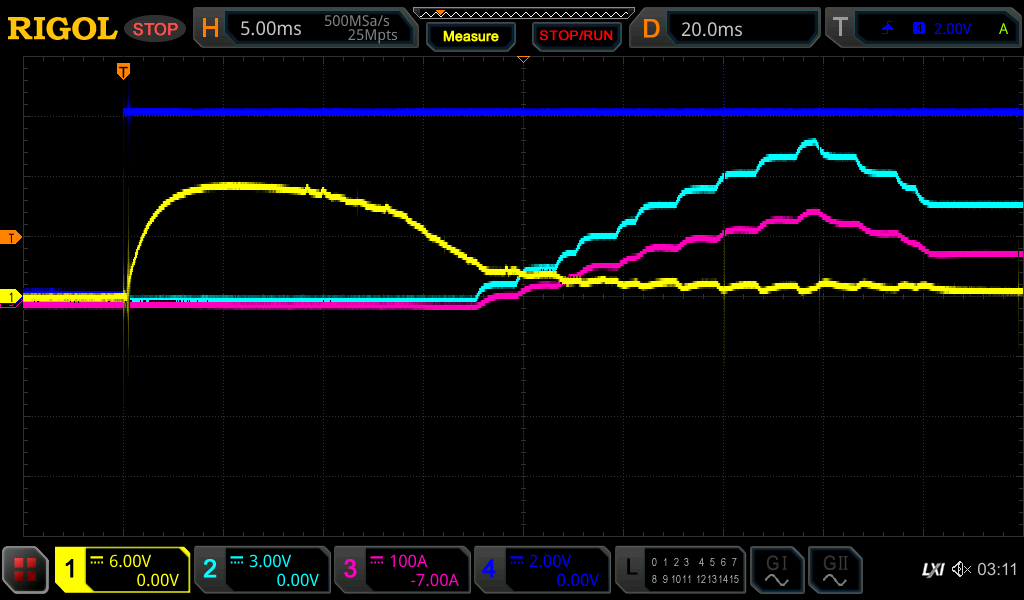
Task: Open the trigger settings panel
Action: coord(926,28)
